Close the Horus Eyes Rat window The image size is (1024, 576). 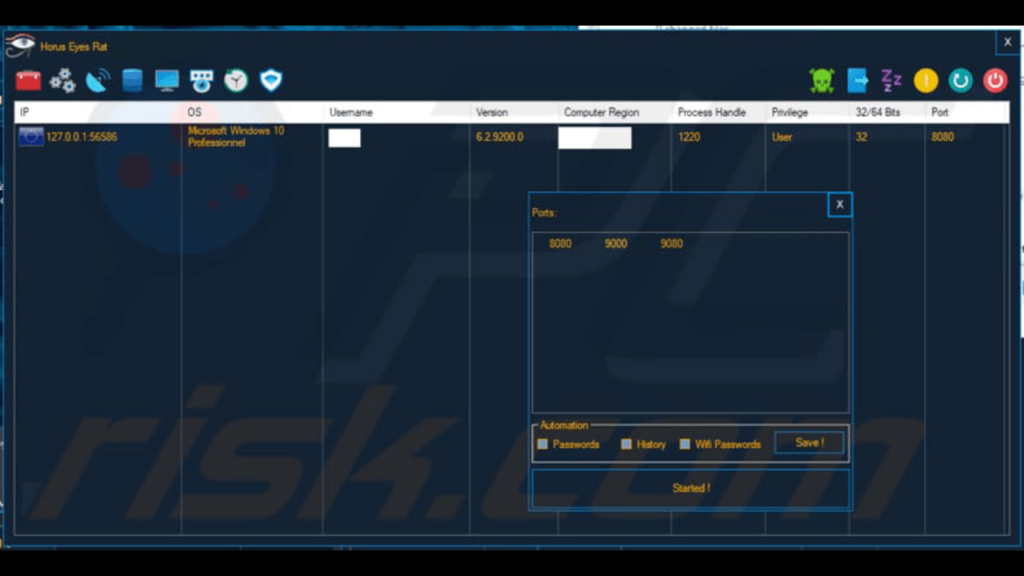pyautogui.click(x=1008, y=42)
